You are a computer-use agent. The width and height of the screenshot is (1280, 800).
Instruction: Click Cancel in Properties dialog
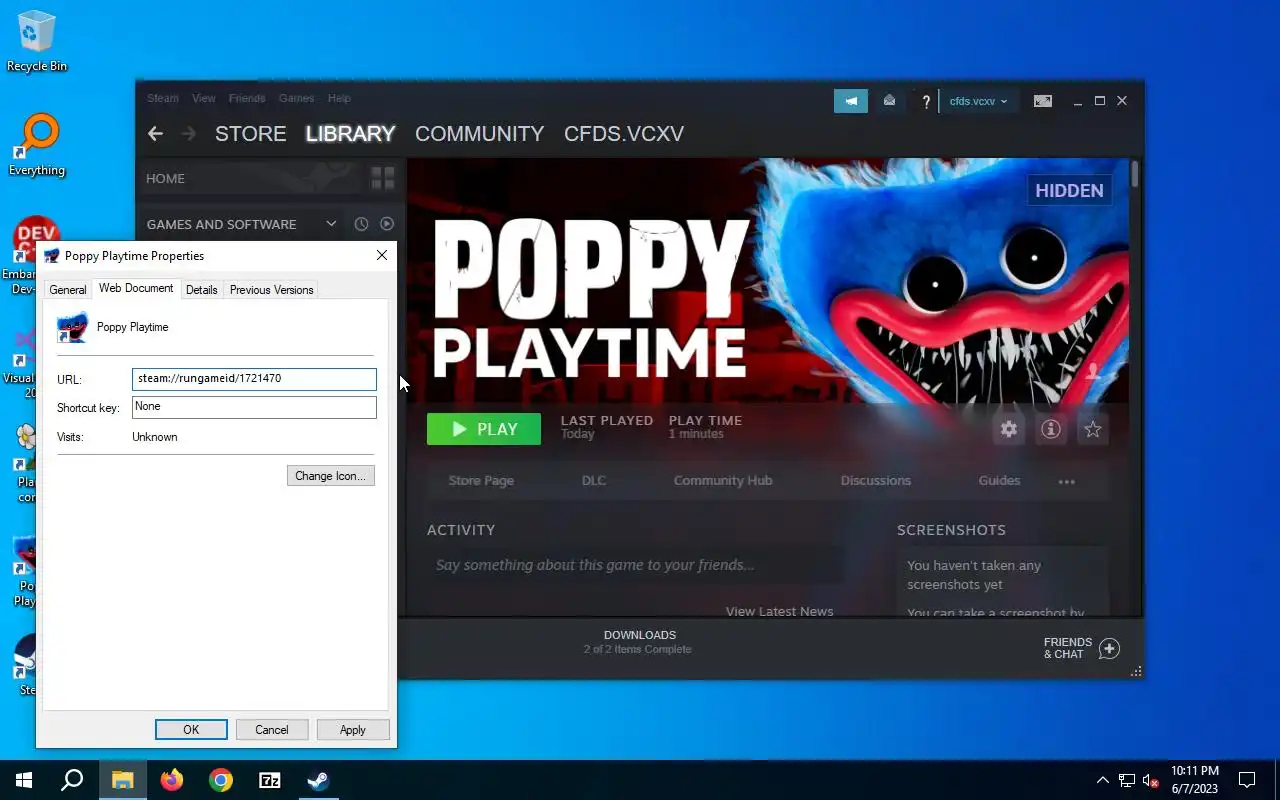[272, 730]
